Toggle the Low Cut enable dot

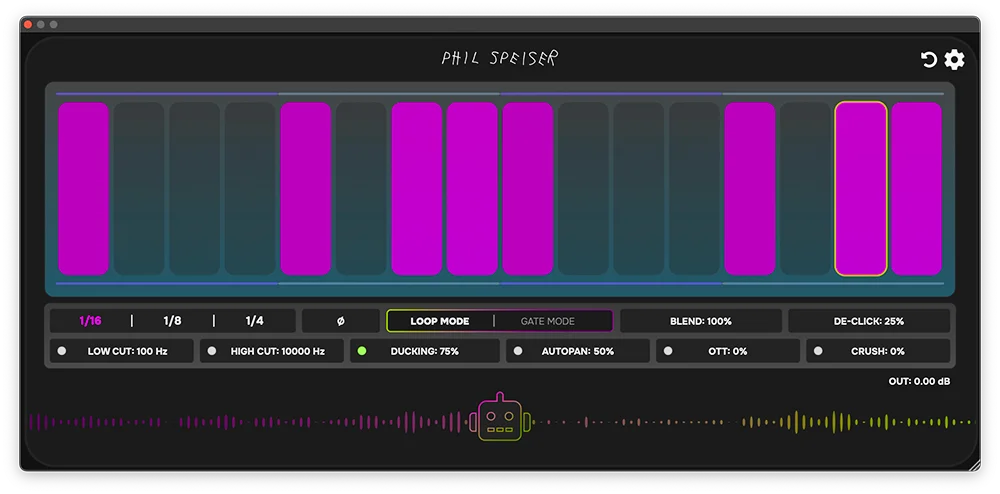click(62, 351)
